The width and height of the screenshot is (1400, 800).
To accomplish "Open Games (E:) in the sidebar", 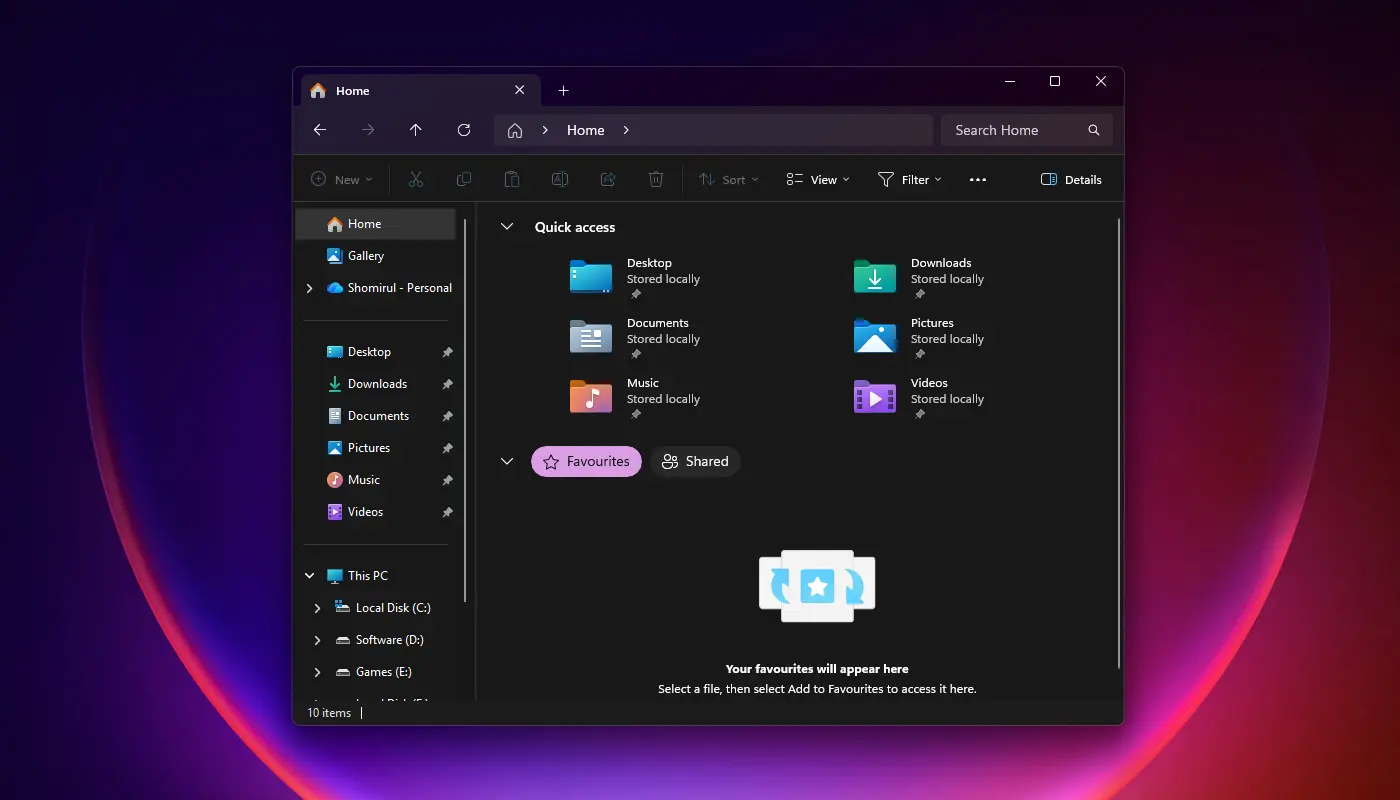I will pyautogui.click(x=382, y=672).
